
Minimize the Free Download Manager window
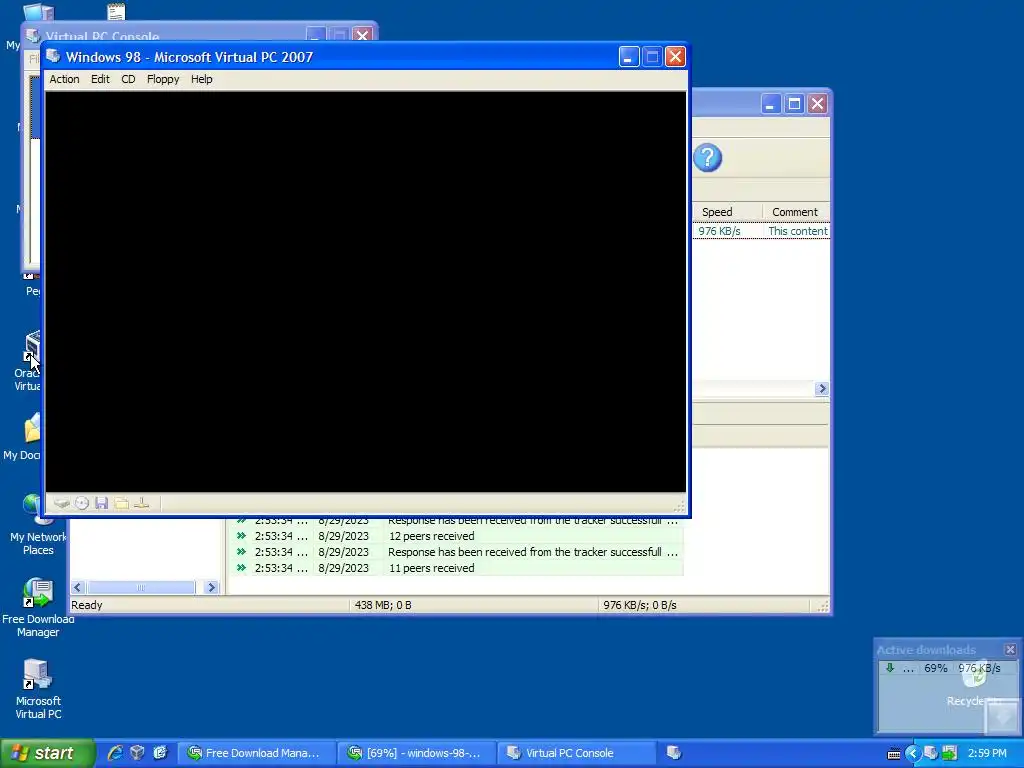pos(771,104)
